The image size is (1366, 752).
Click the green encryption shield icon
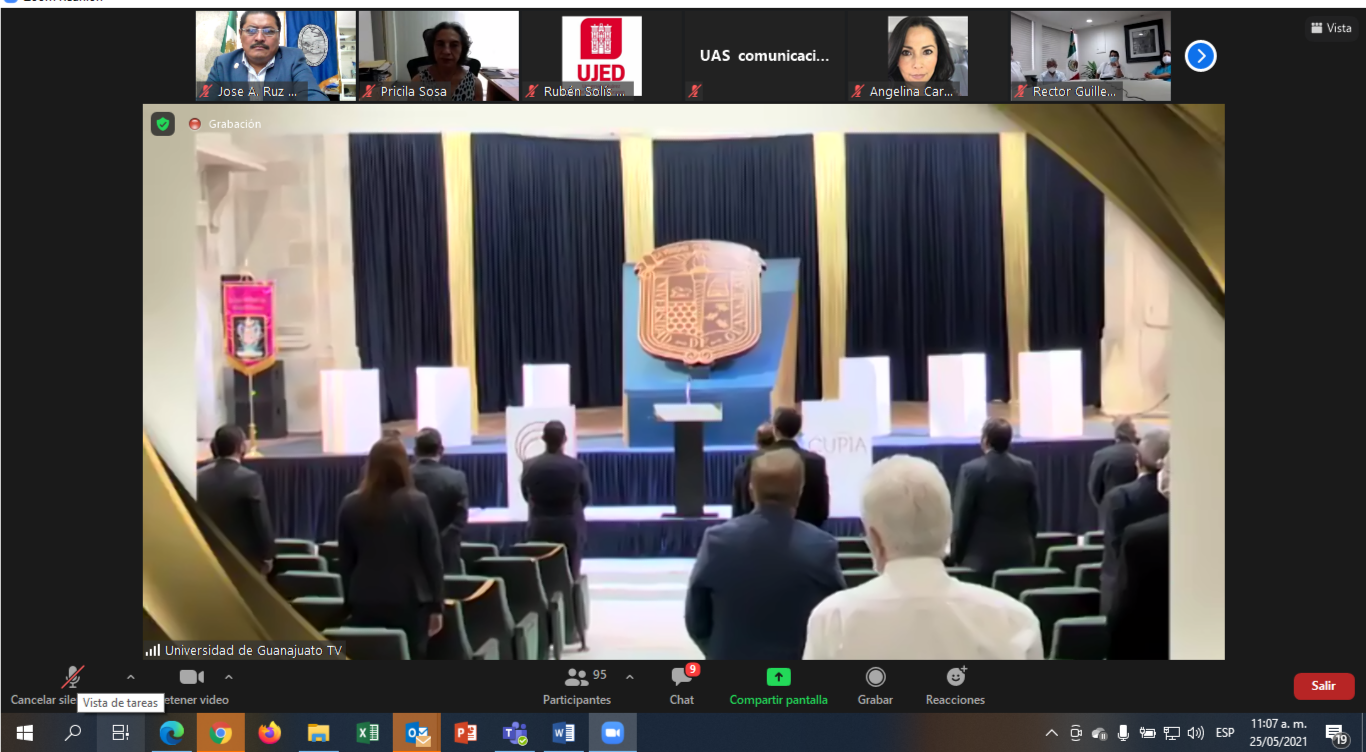(x=163, y=124)
